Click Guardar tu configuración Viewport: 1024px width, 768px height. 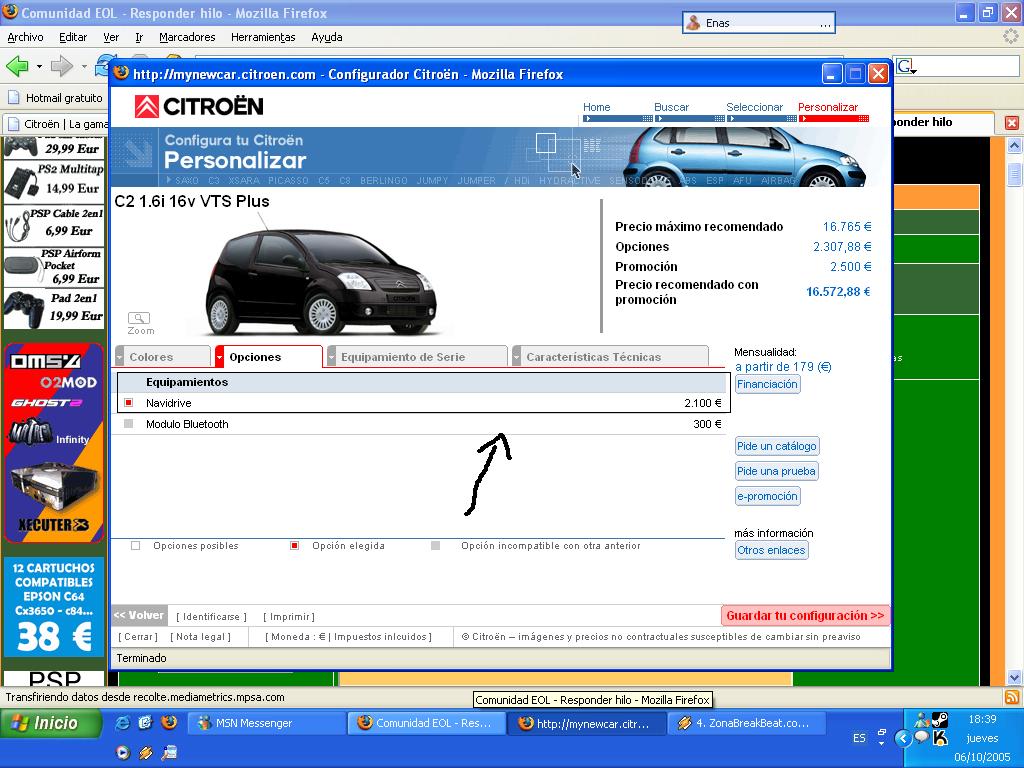point(805,615)
